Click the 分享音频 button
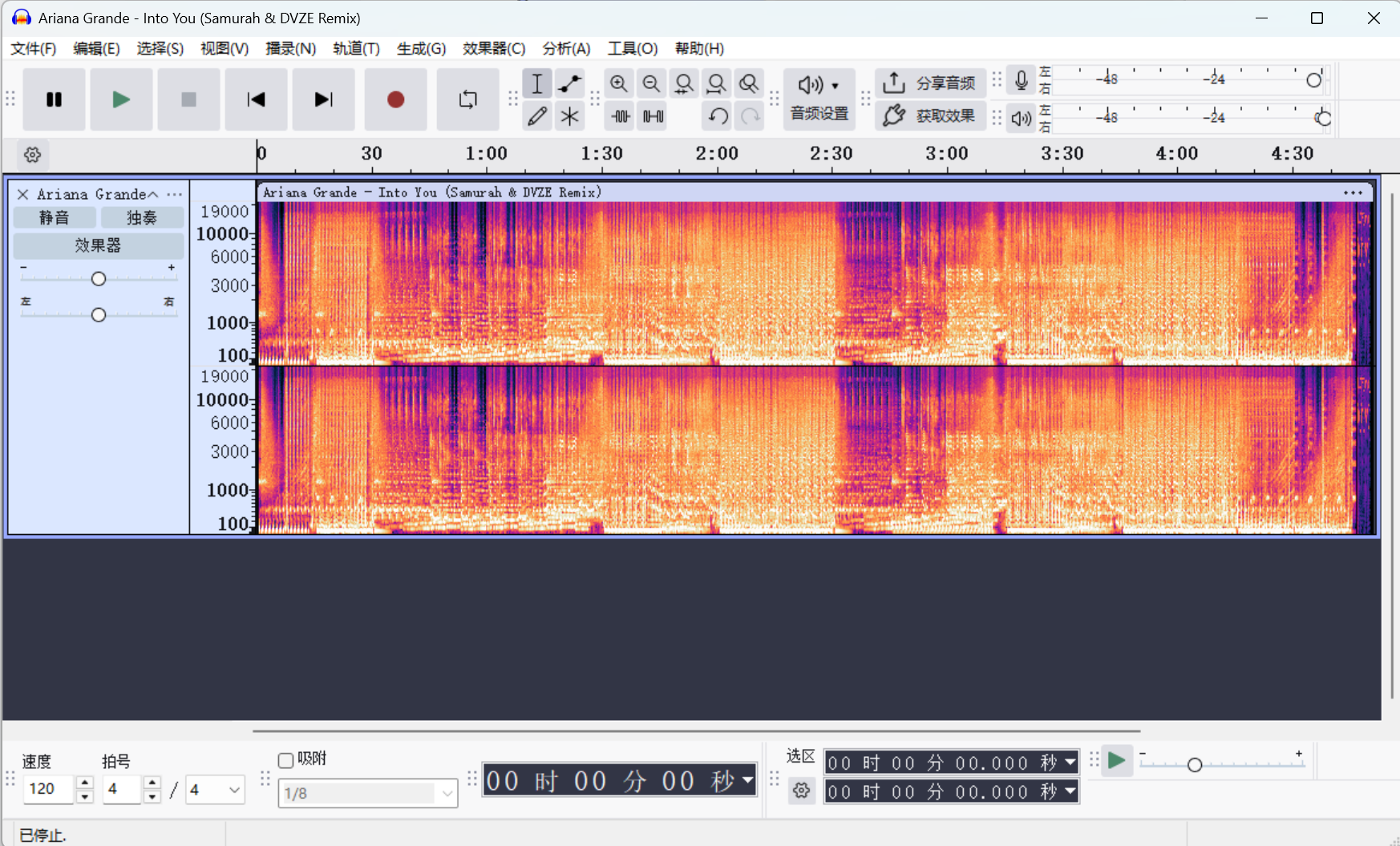1400x846 pixels. click(x=930, y=83)
